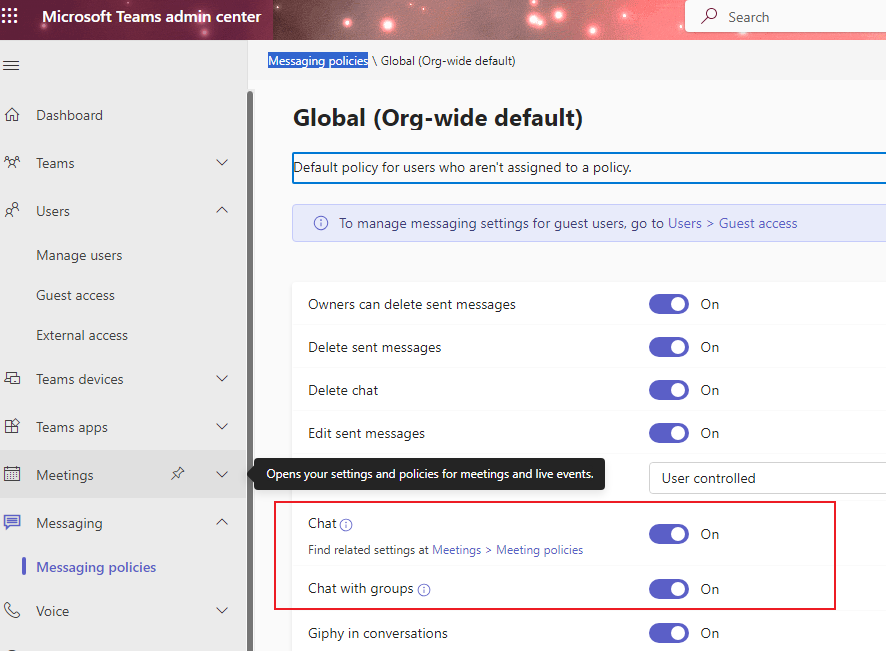886x651 pixels.
Task: Click the sidebar vertical scrollbar
Action: [250, 370]
